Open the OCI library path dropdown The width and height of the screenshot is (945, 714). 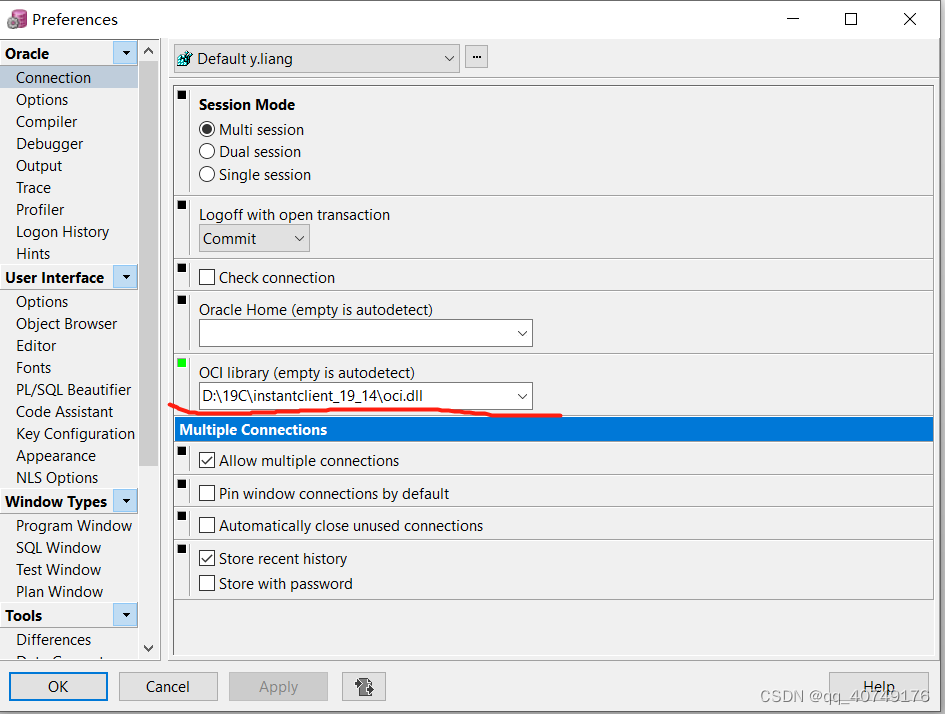pos(522,396)
